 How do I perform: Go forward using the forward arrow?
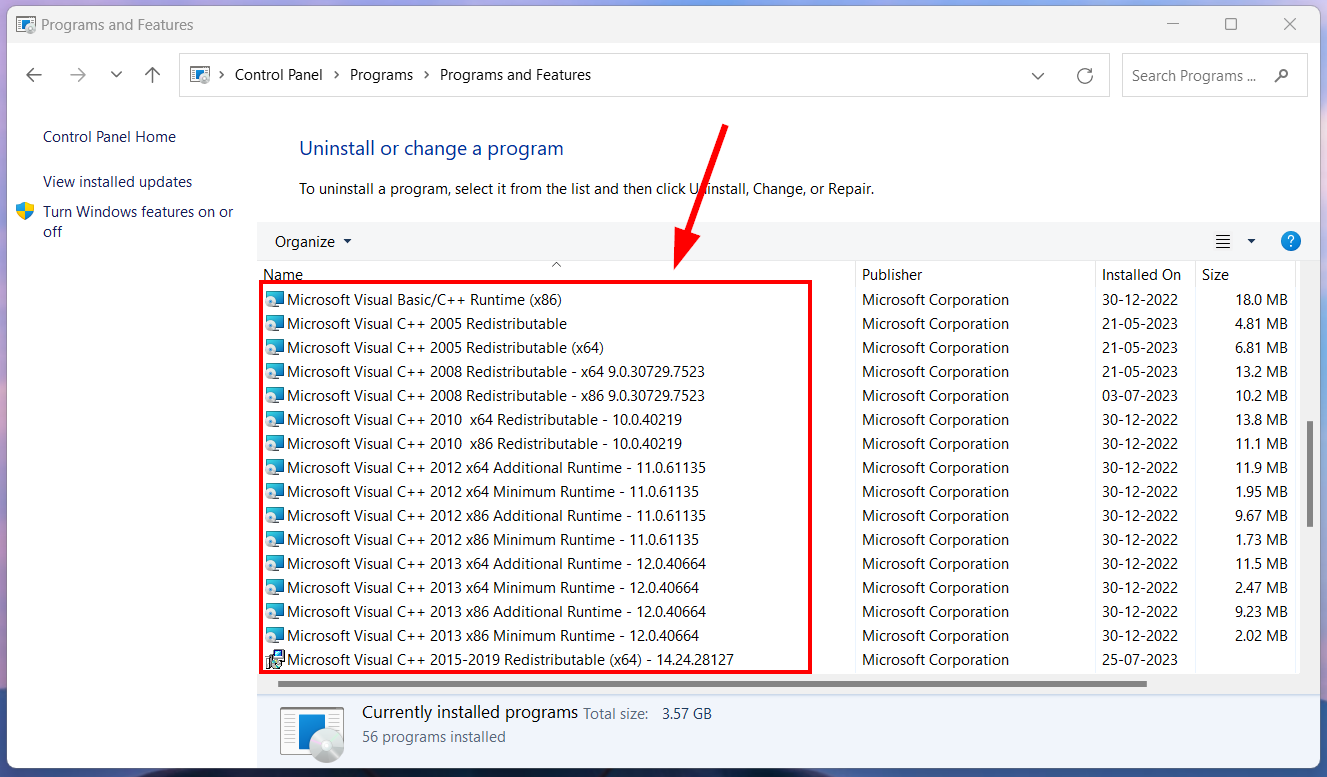pos(78,75)
